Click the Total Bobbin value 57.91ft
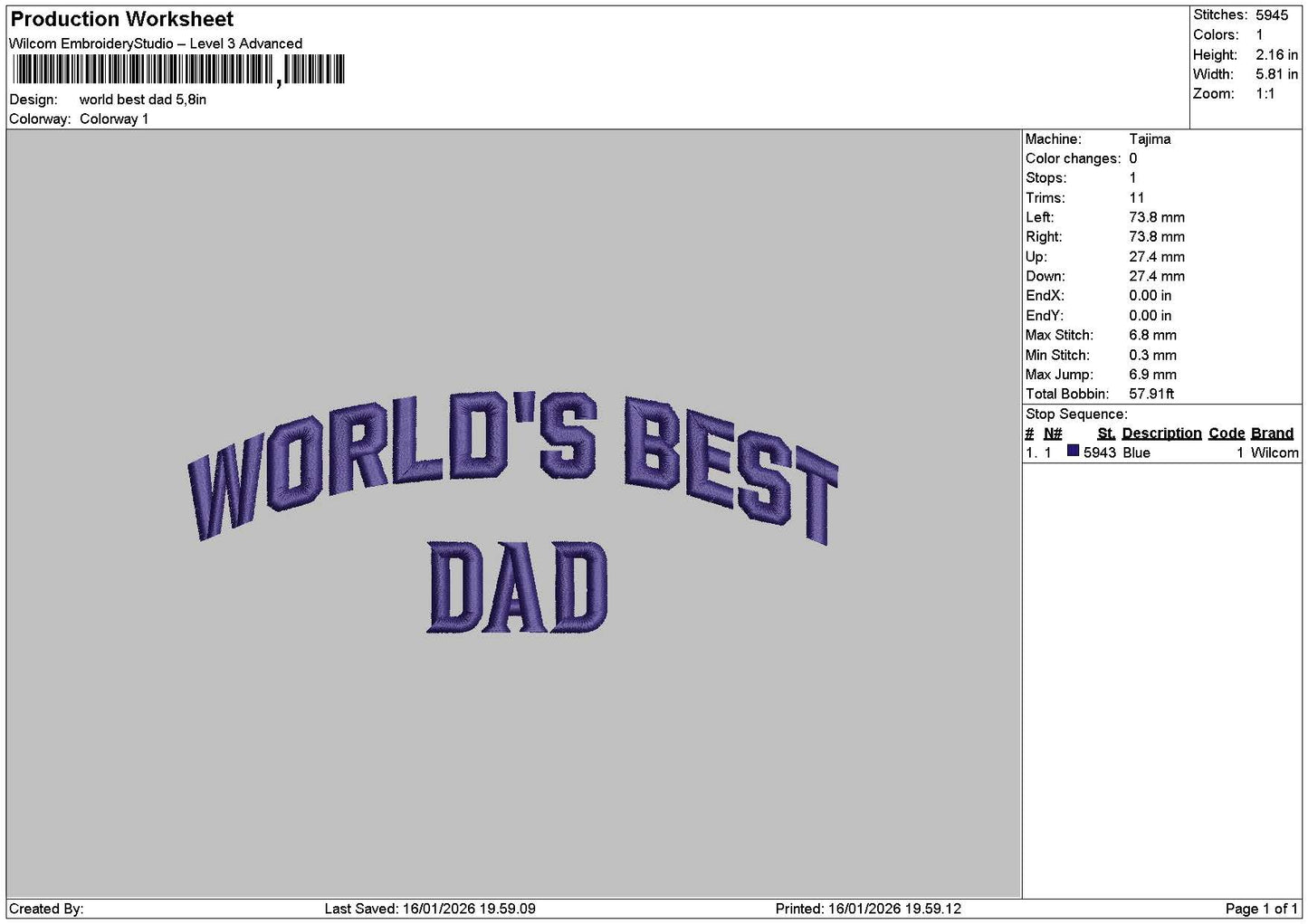This screenshot has width=1308, height=924. click(1152, 395)
